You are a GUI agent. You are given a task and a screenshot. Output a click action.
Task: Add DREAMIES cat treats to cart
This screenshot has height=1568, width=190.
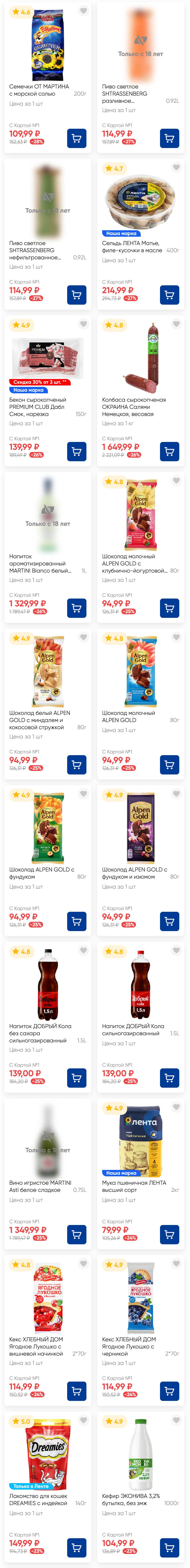click(76, 1547)
